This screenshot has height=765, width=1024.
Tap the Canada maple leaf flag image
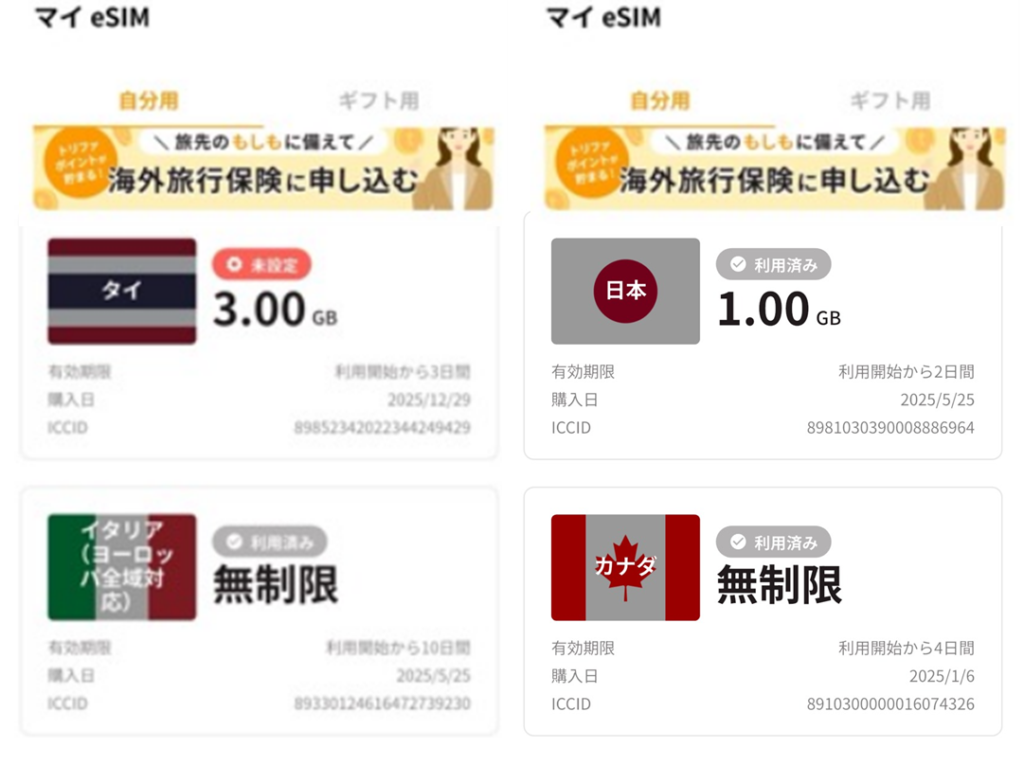[x=625, y=567]
